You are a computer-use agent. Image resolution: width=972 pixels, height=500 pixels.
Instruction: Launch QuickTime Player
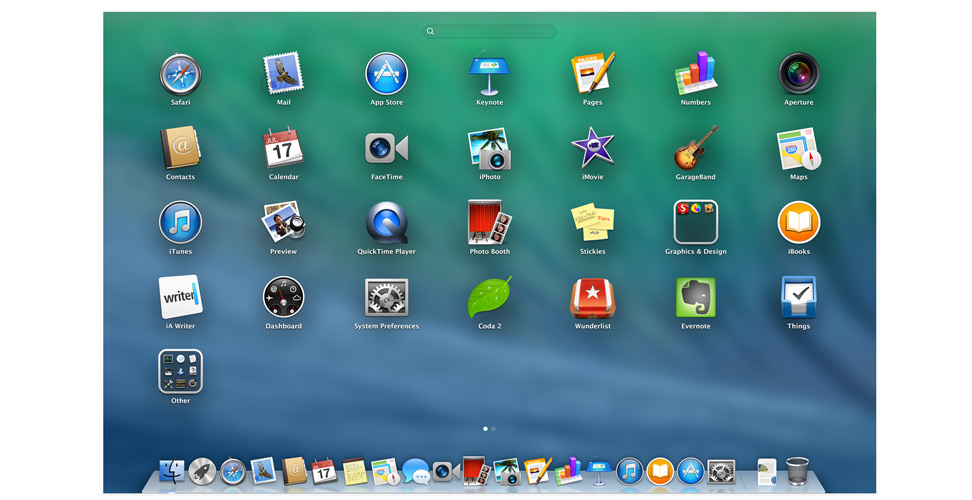(386, 223)
